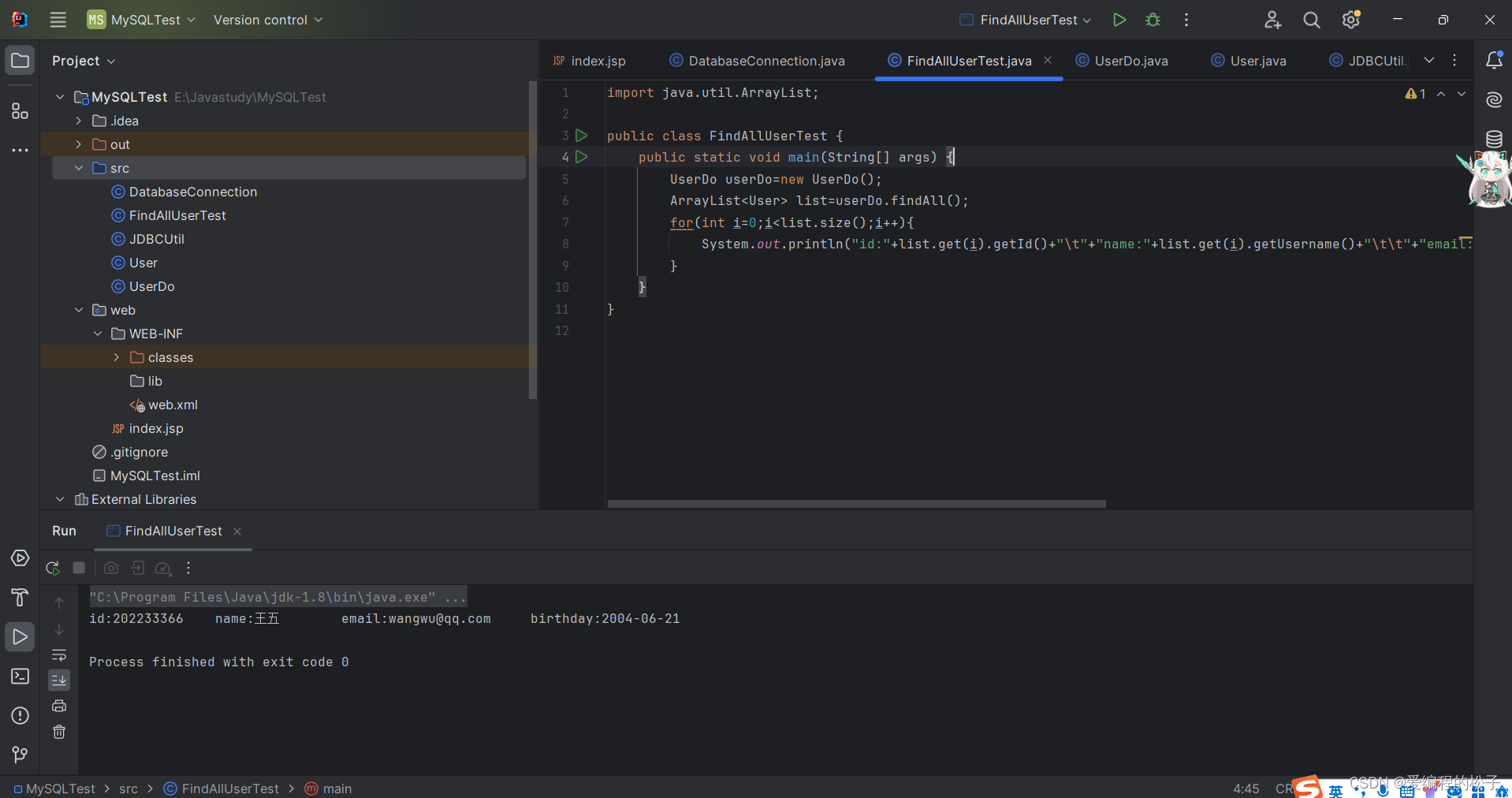Image resolution: width=1512 pixels, height=798 pixels.
Task: Click src breadcrumb in navigation bar
Action: (128, 789)
